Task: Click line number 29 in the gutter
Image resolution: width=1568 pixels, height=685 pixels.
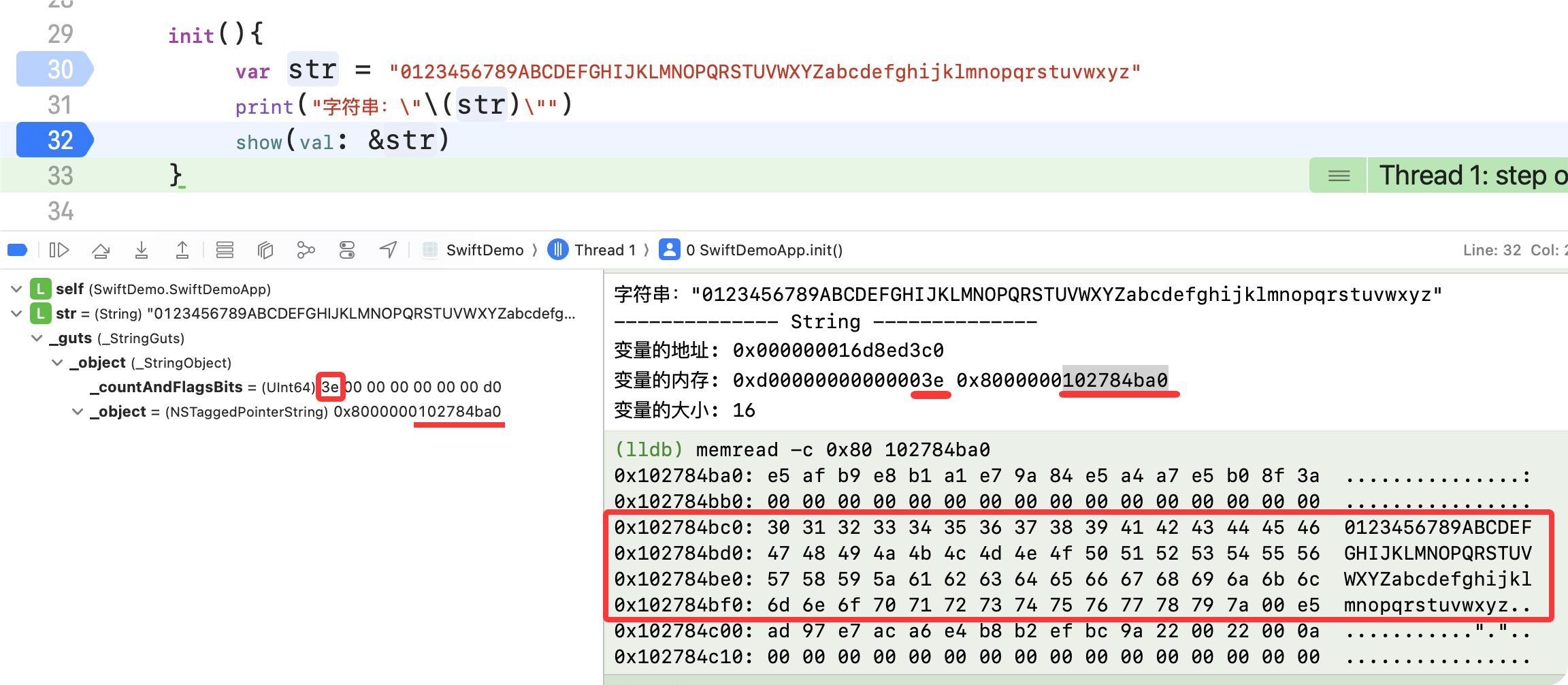Action: coord(61,34)
